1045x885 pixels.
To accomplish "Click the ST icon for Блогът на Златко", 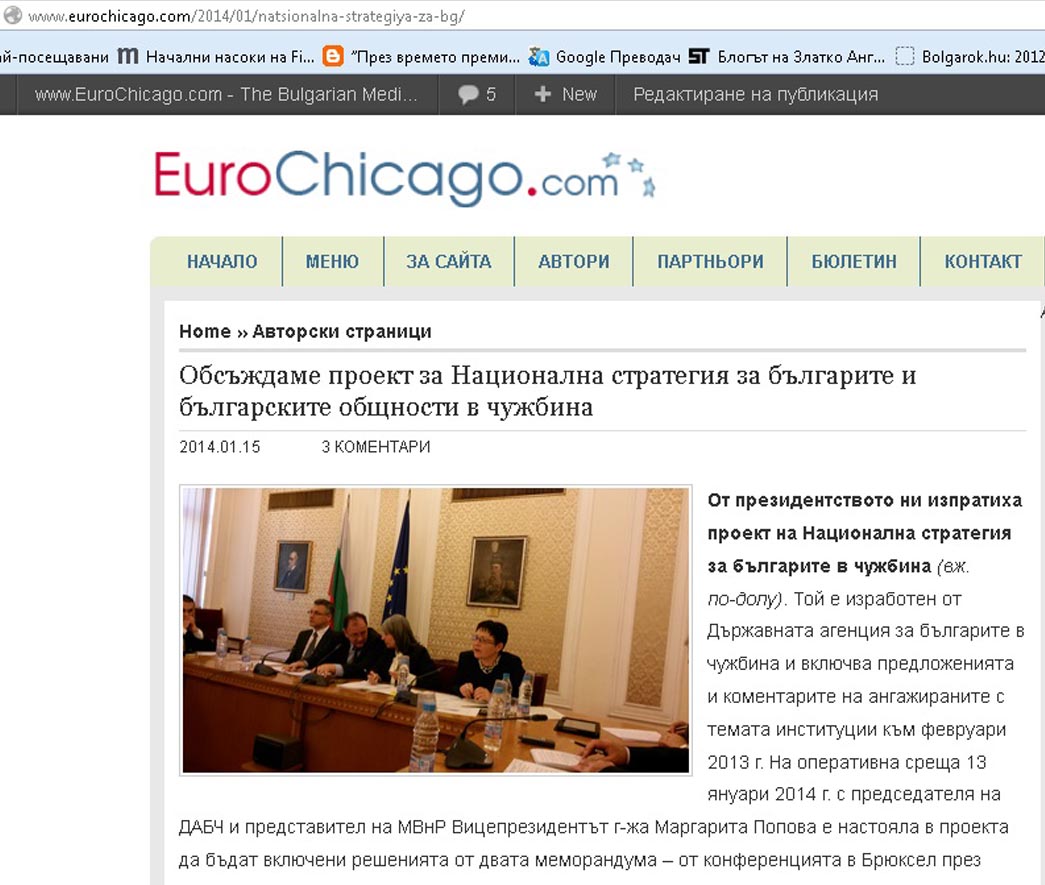I will (x=699, y=57).
